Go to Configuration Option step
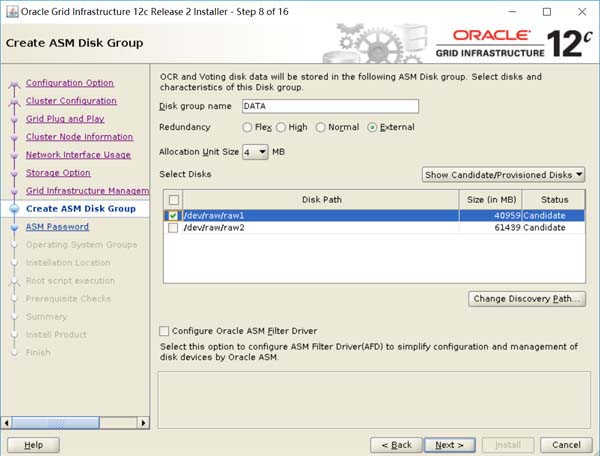The width and height of the screenshot is (600, 456). coord(70,83)
